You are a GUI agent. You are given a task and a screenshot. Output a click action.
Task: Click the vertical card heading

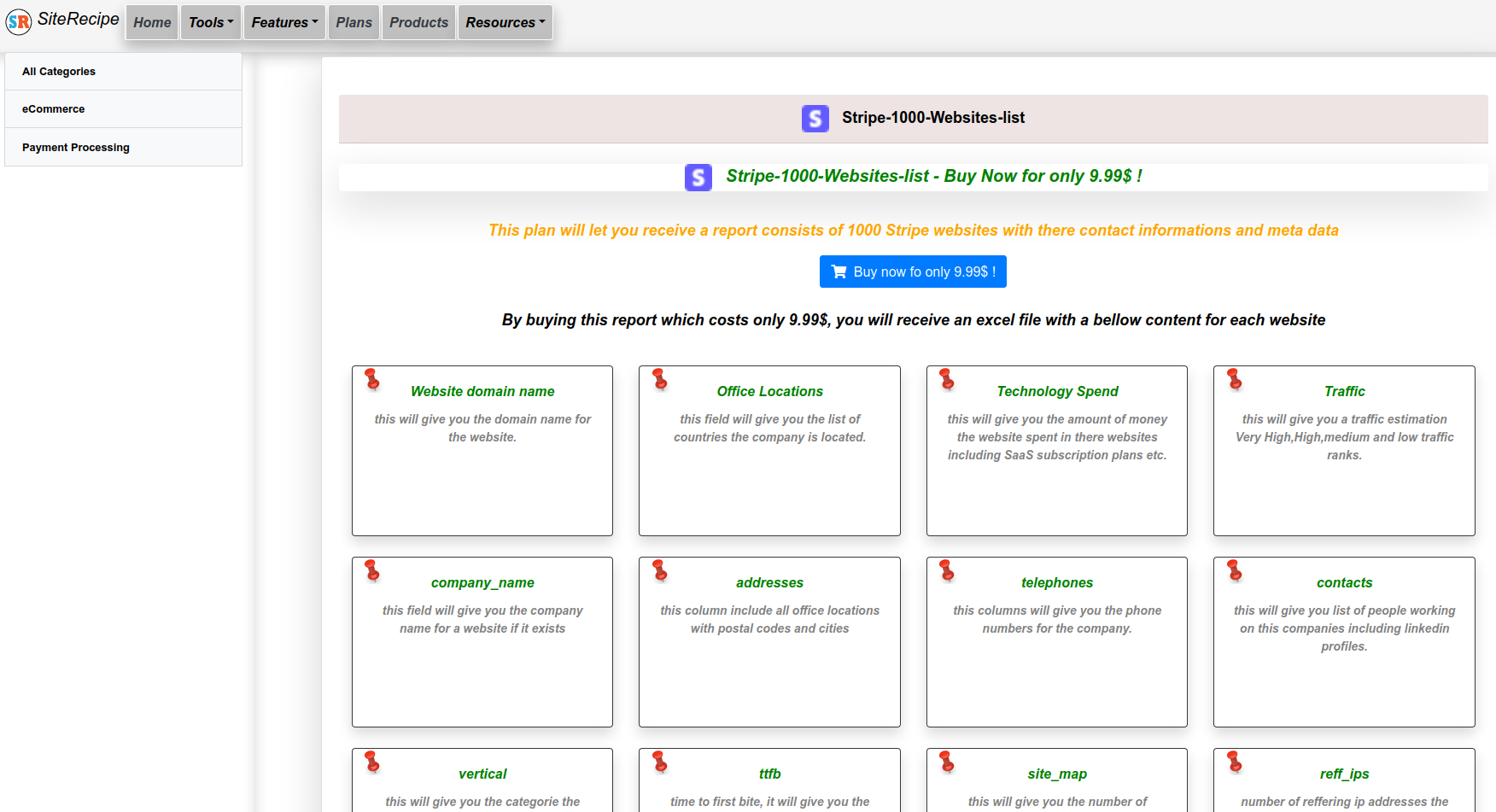point(482,774)
